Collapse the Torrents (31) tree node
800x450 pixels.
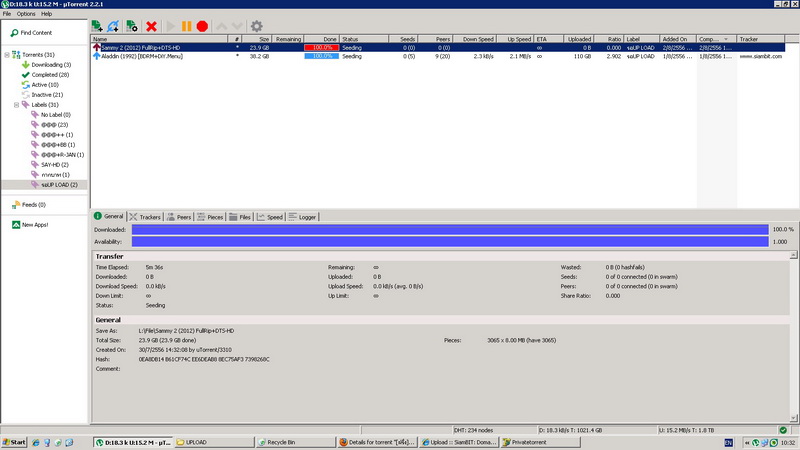pyautogui.click(x=7, y=55)
